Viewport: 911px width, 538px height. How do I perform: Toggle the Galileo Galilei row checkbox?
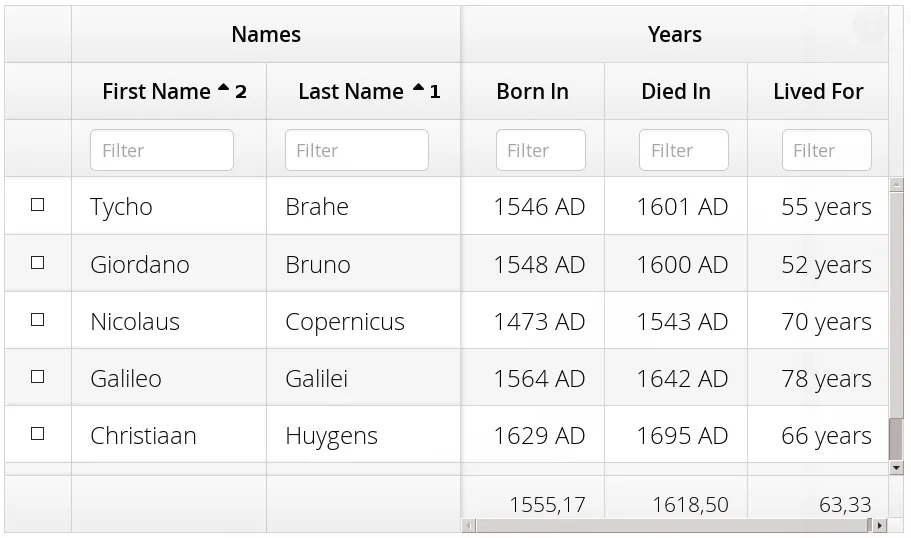(x=38, y=376)
